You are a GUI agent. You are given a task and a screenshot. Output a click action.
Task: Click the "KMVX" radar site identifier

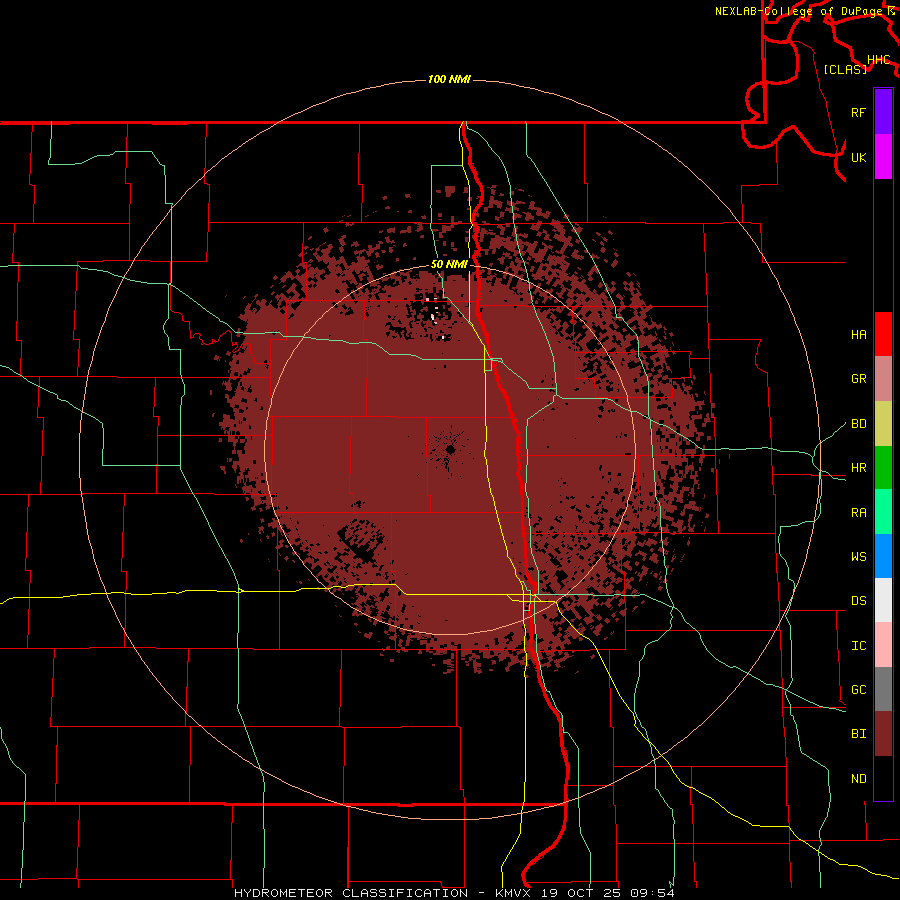tap(513, 893)
